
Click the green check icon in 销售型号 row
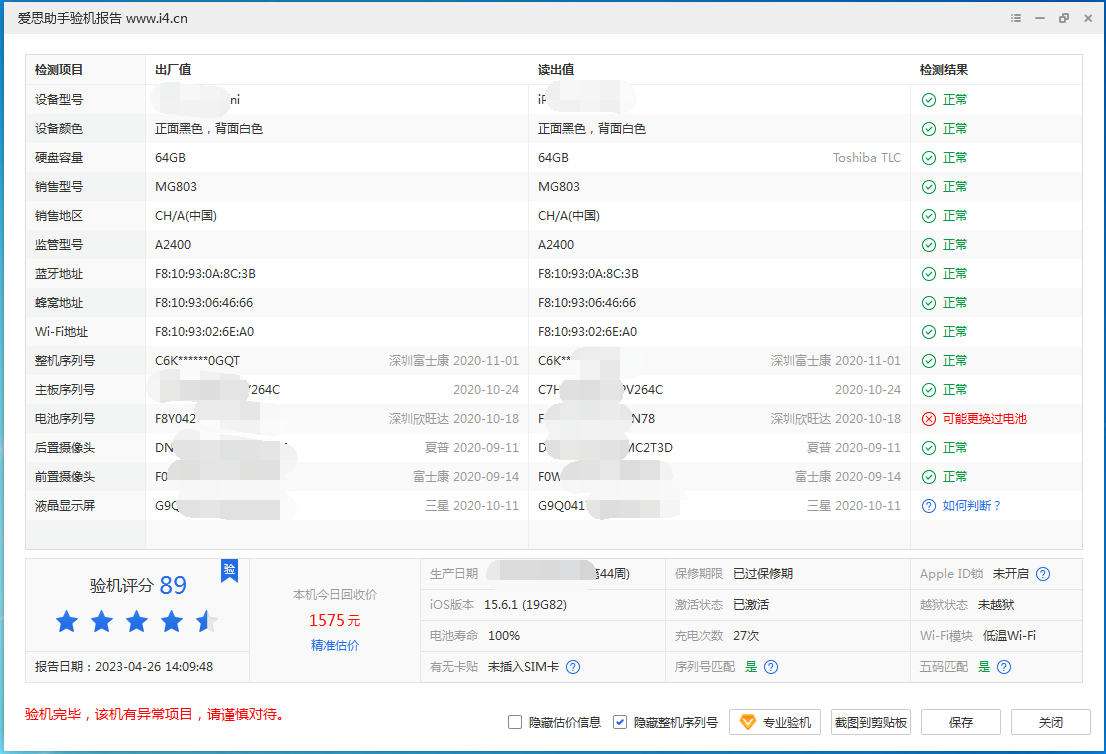coord(929,187)
